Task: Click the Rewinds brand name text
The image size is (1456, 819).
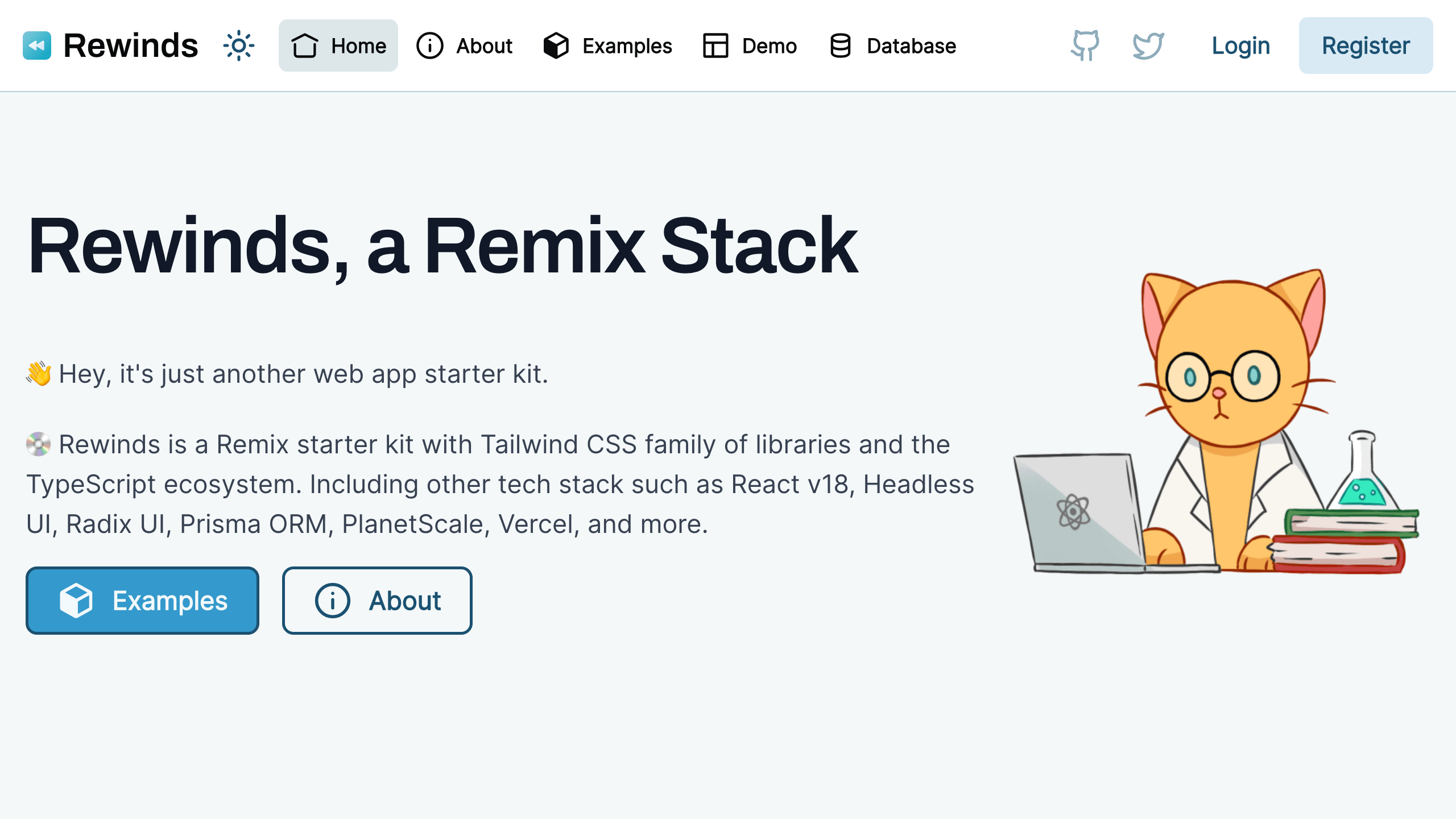Action: (x=131, y=45)
